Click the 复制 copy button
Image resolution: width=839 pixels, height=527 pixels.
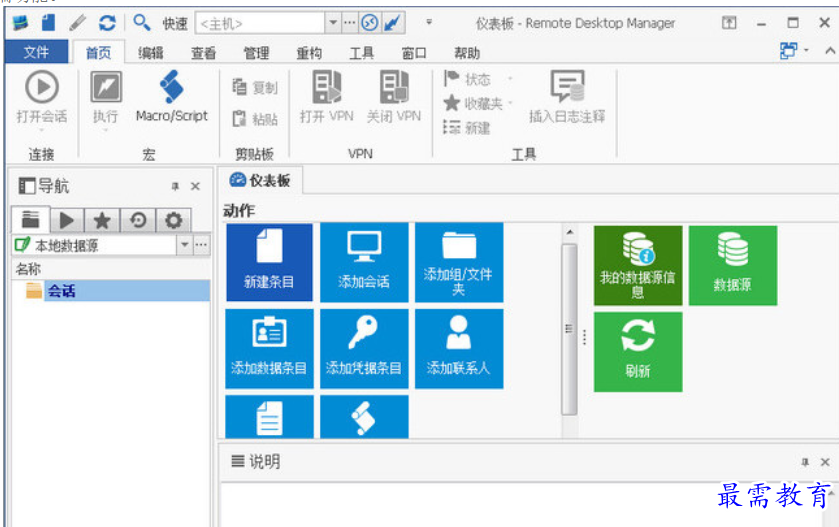point(255,87)
